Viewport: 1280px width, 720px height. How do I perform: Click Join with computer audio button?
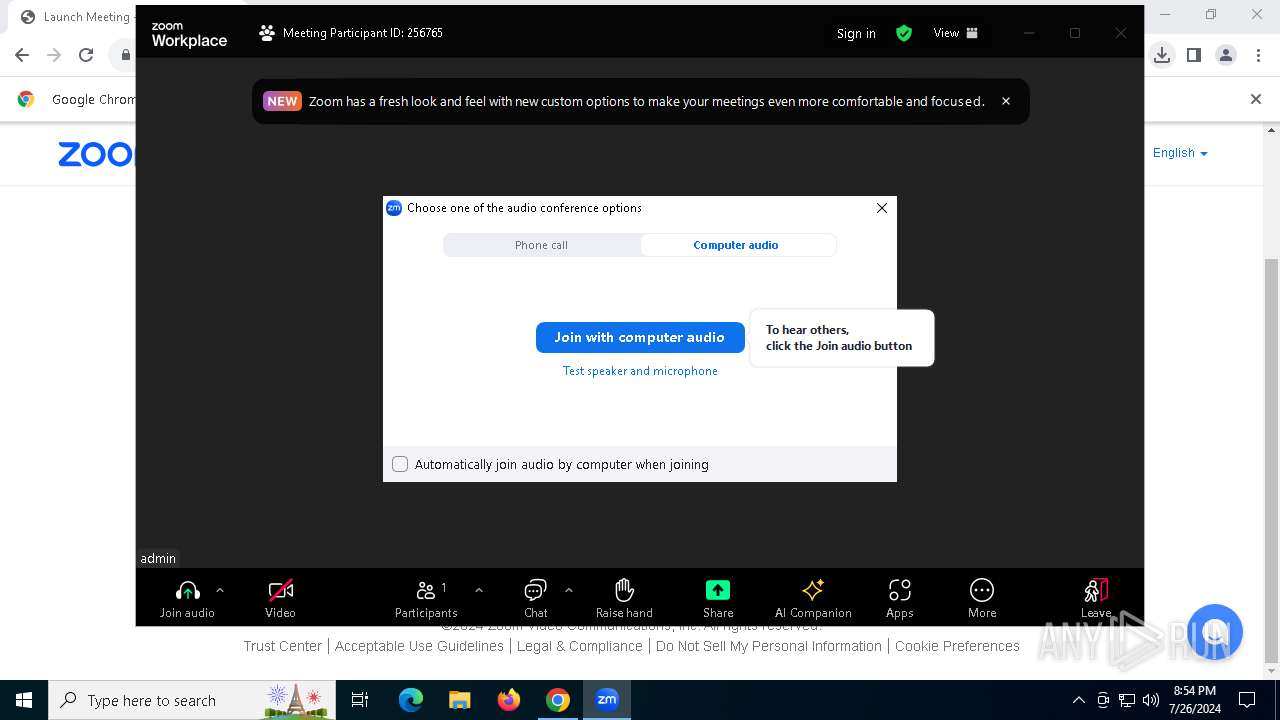click(640, 337)
